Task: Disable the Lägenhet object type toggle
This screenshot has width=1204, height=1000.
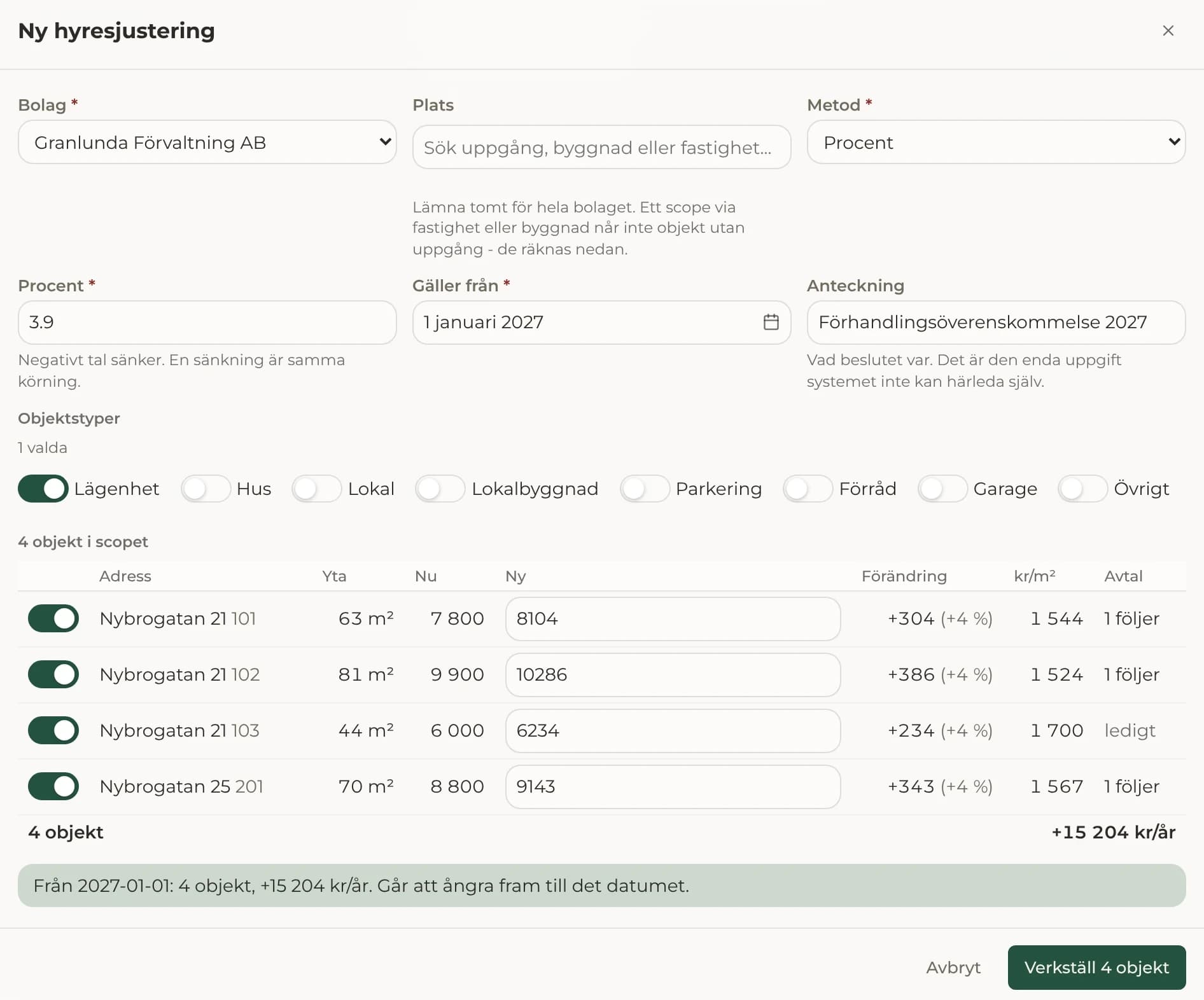Action: point(43,489)
